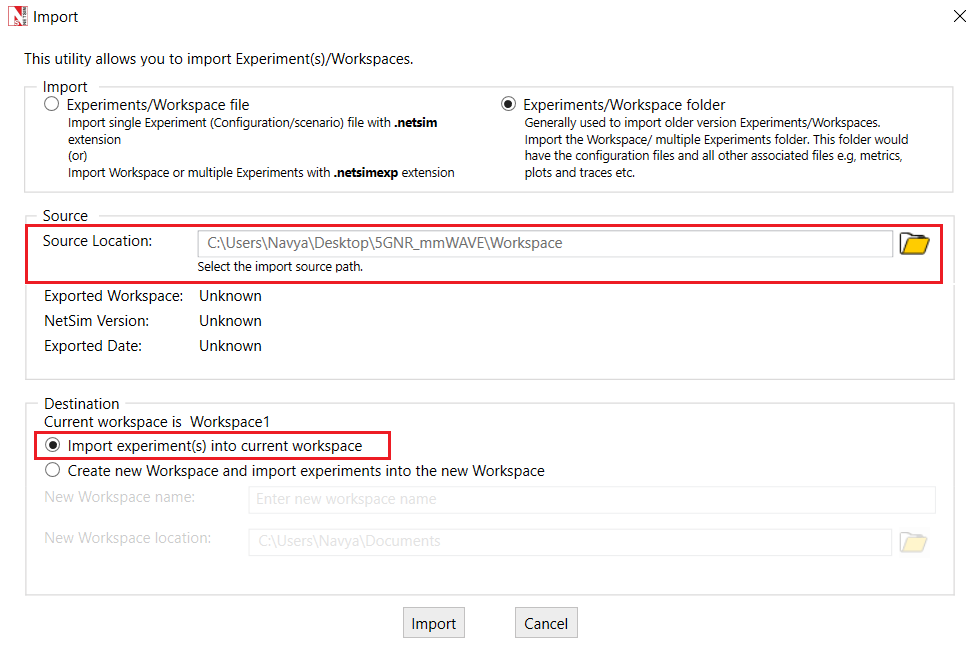Viewport: 977px width, 662px height.
Task: Click the New Workspace location field
Action: (x=570, y=542)
